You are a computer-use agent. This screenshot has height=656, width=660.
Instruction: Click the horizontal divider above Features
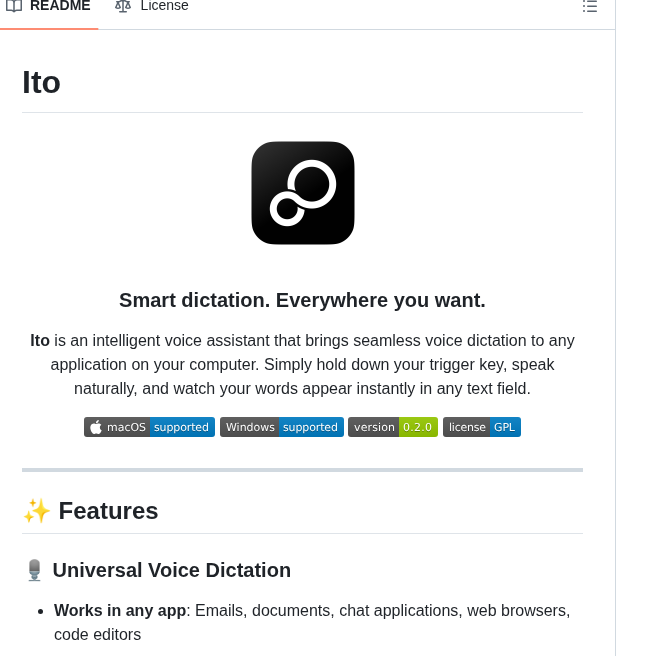(302, 470)
